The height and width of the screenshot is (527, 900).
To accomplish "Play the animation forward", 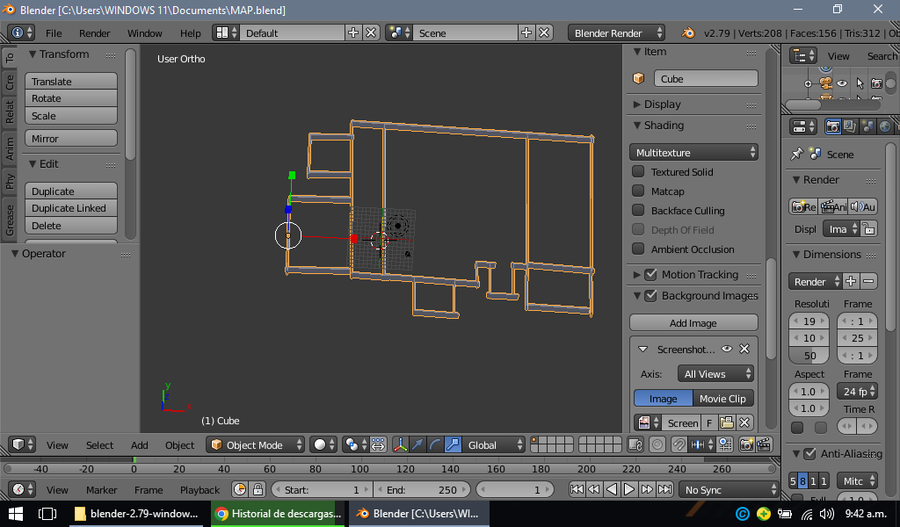I will (629, 489).
